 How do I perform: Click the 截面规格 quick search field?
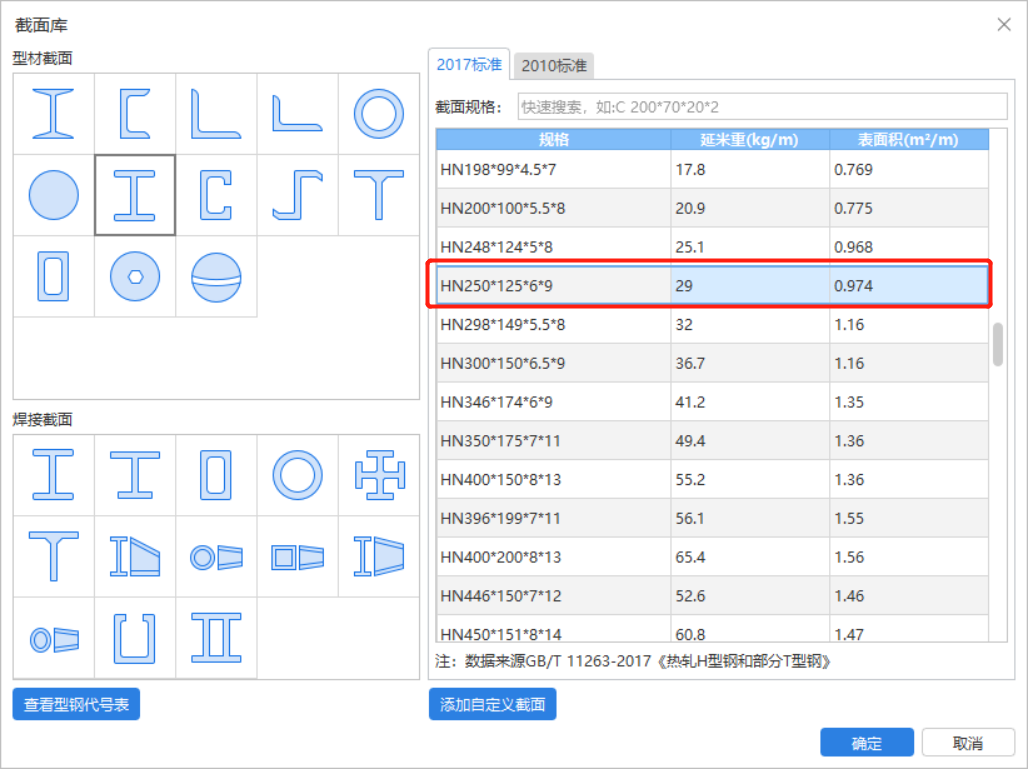point(761,106)
